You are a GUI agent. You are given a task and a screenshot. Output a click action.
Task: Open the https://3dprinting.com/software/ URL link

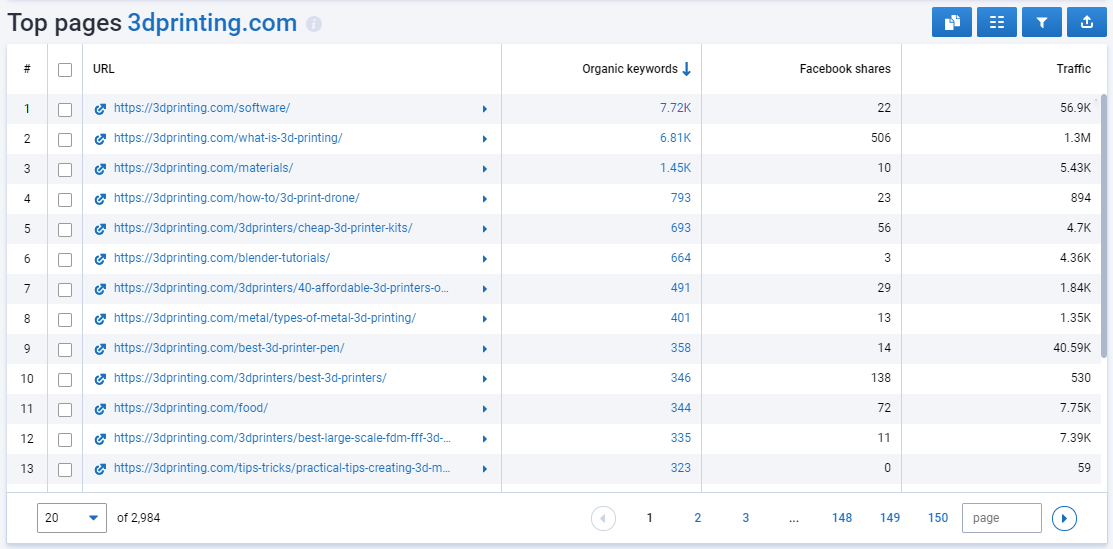pos(202,108)
